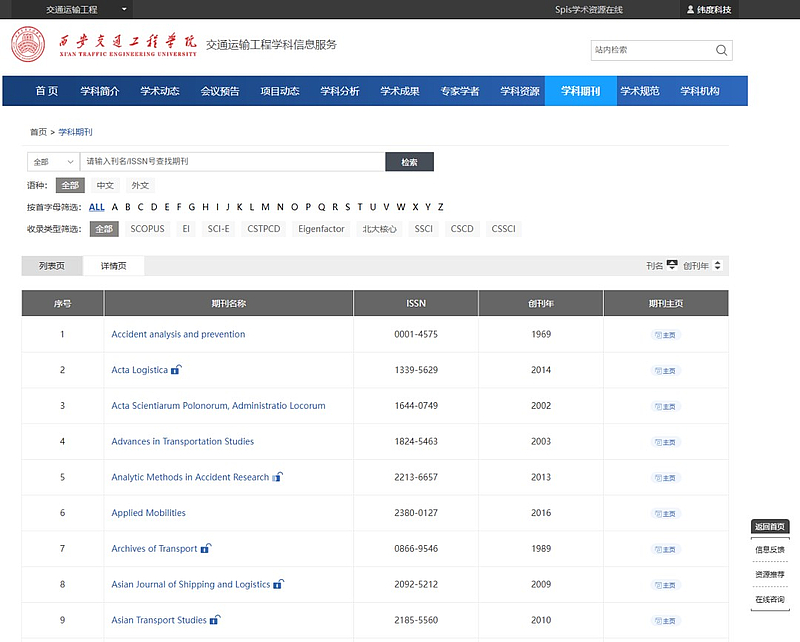
Task: Toggle the CSSCI index filter
Action: (503, 229)
